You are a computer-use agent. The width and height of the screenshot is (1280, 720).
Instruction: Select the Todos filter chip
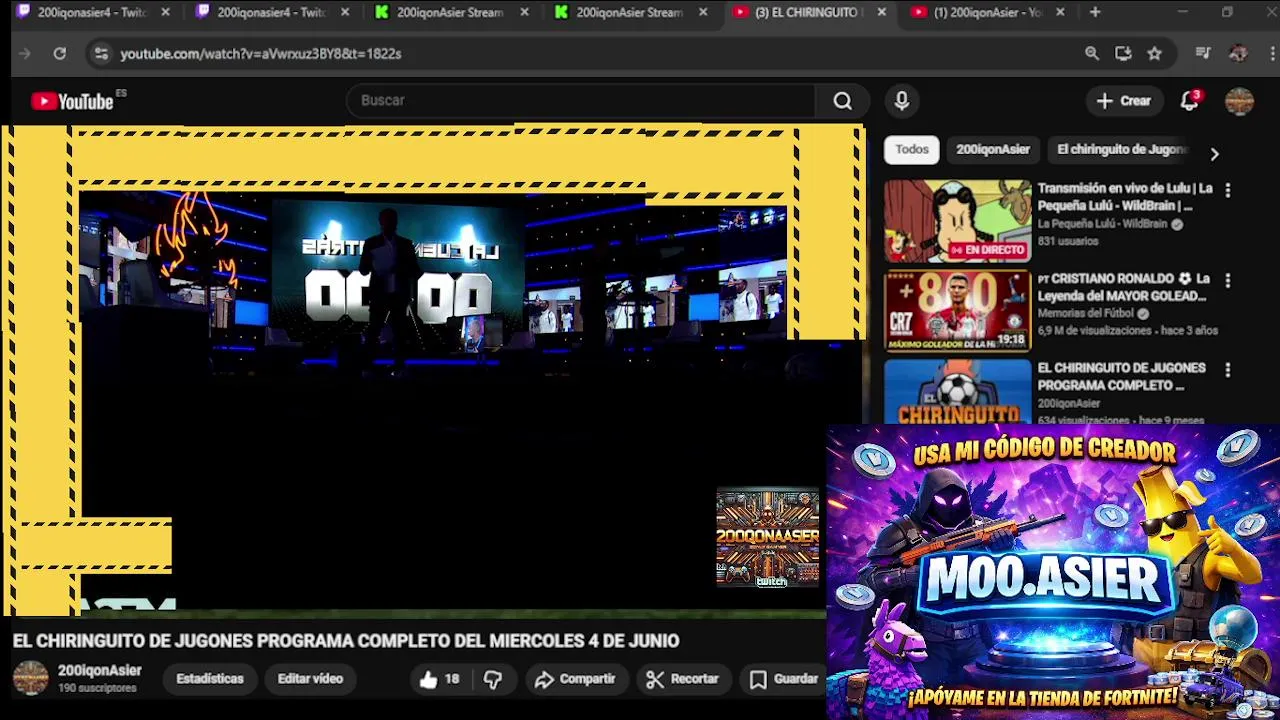912,150
